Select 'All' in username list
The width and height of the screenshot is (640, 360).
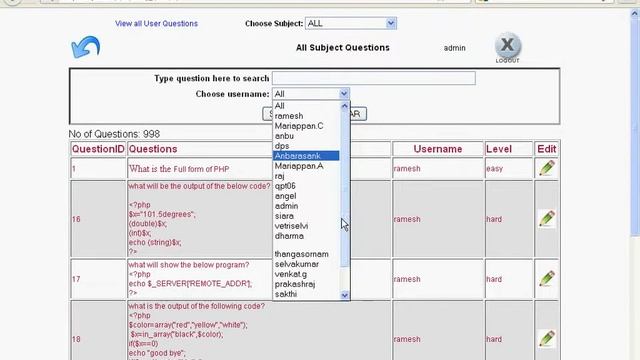click(x=306, y=106)
